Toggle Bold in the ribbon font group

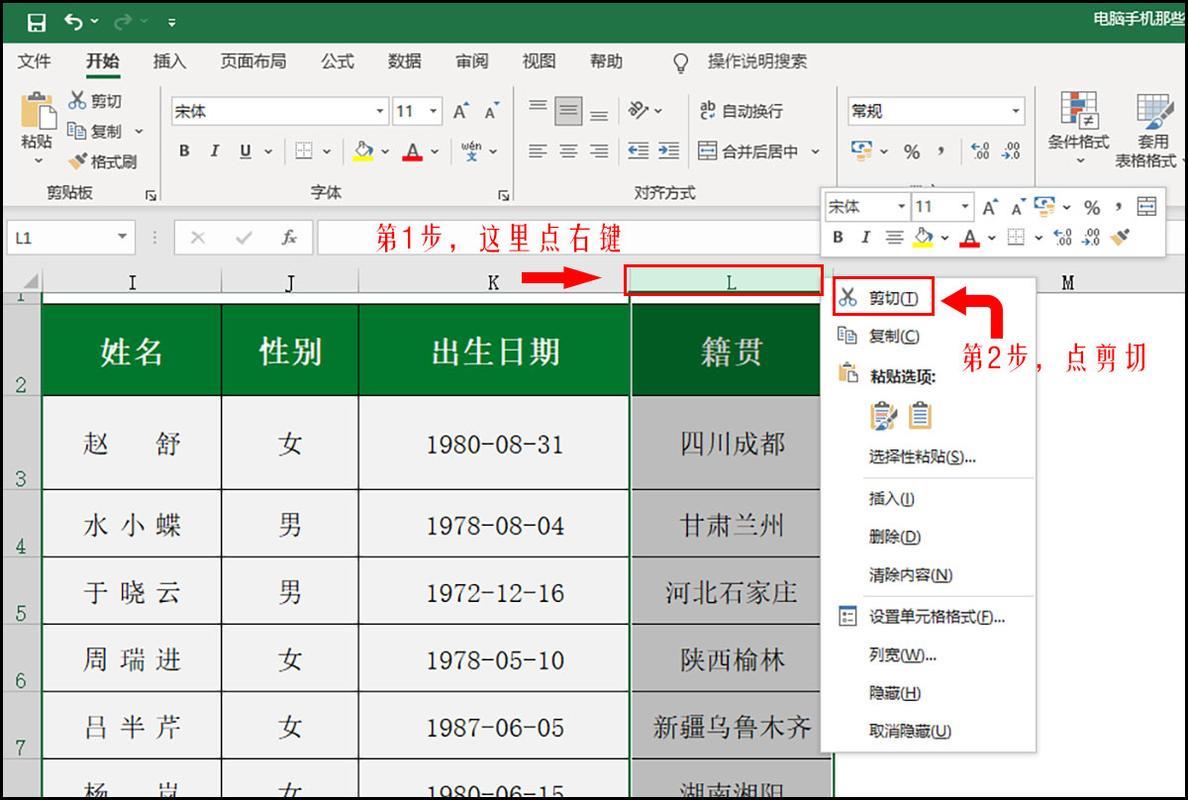[184, 151]
